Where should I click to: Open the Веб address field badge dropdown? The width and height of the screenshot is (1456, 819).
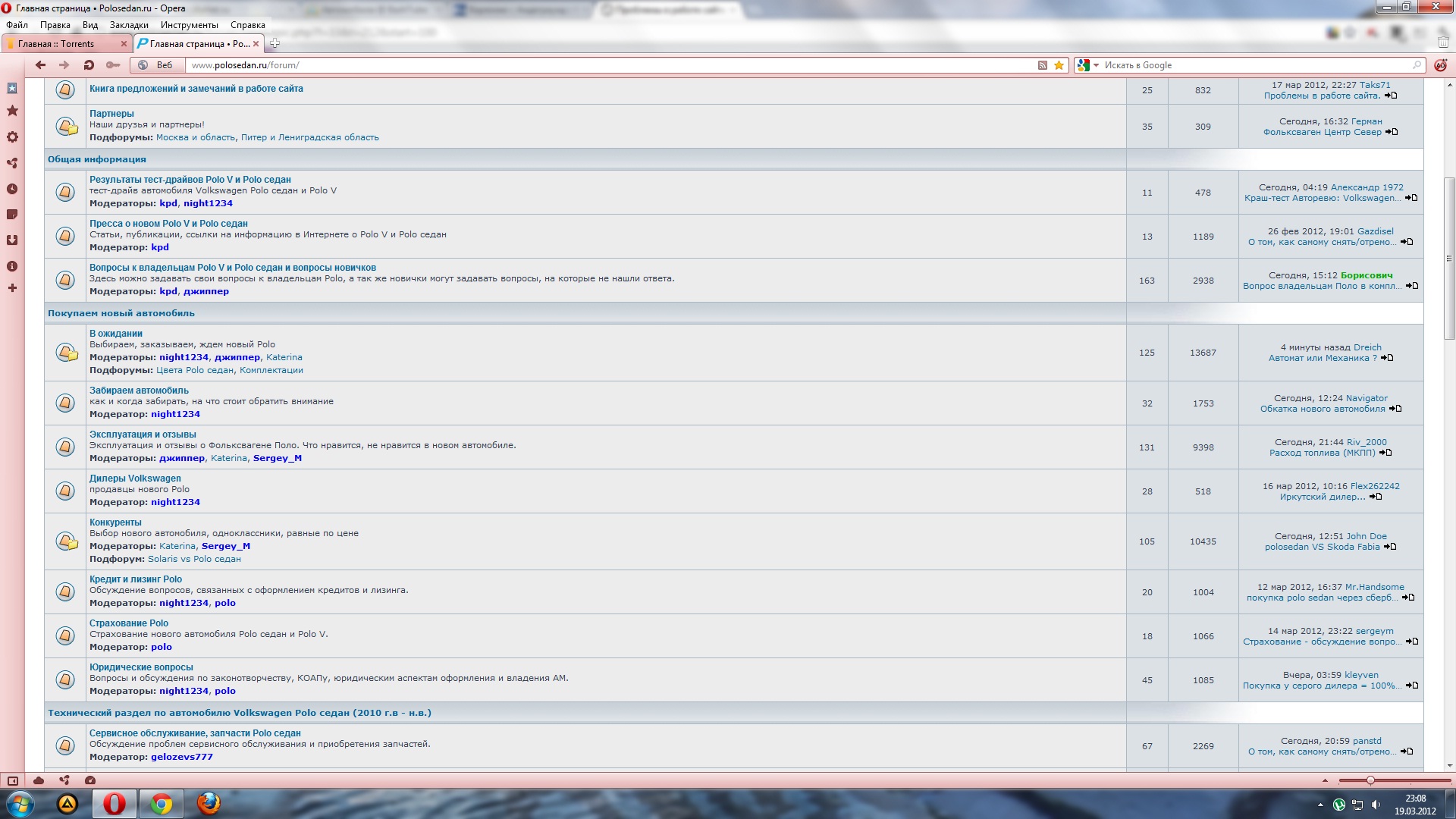pos(157,65)
